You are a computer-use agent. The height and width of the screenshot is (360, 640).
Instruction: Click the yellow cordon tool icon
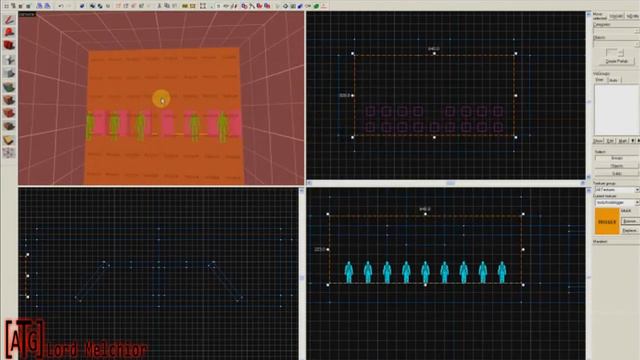tap(185, 6)
